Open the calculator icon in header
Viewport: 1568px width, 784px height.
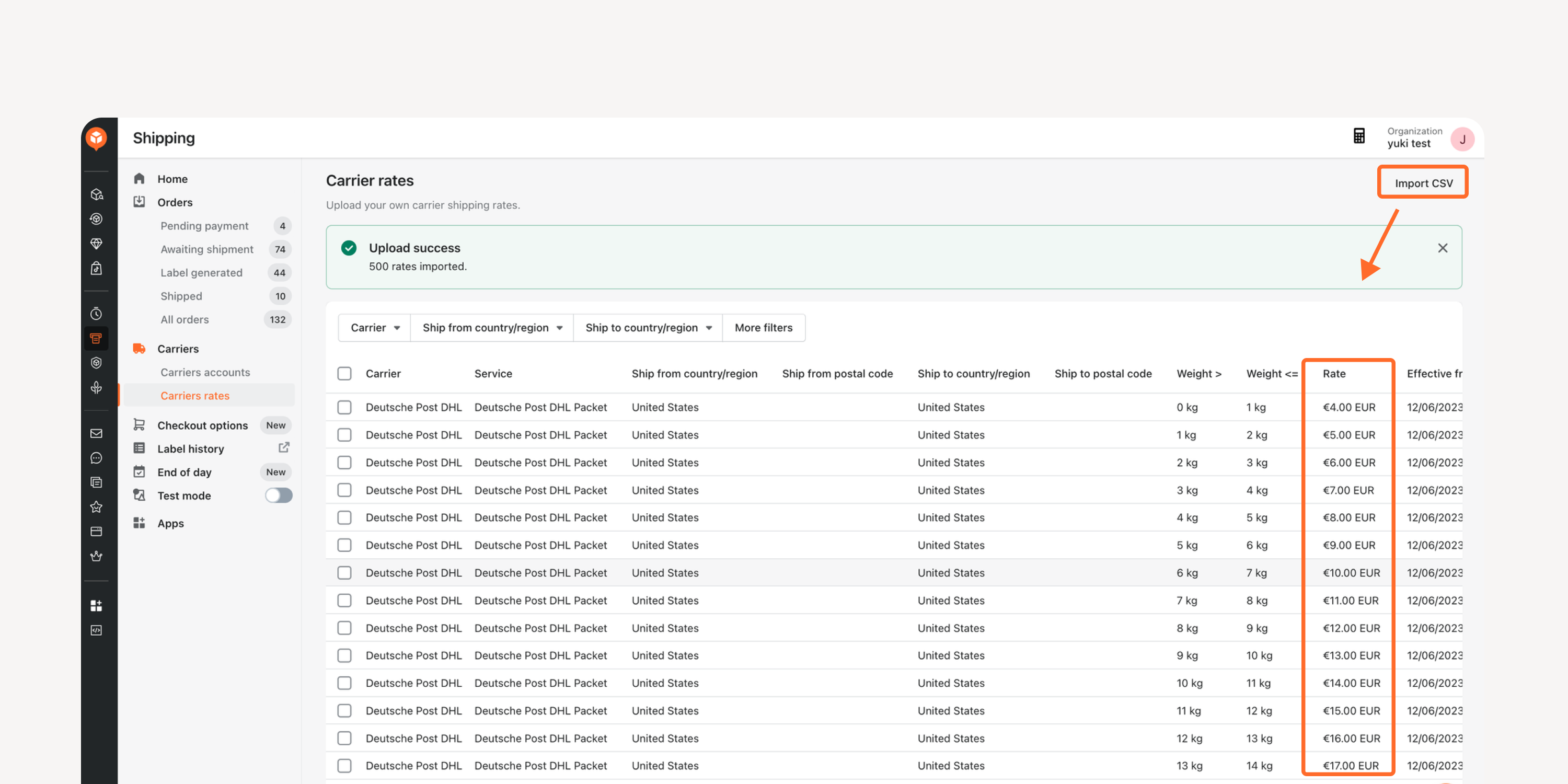coord(1358,136)
